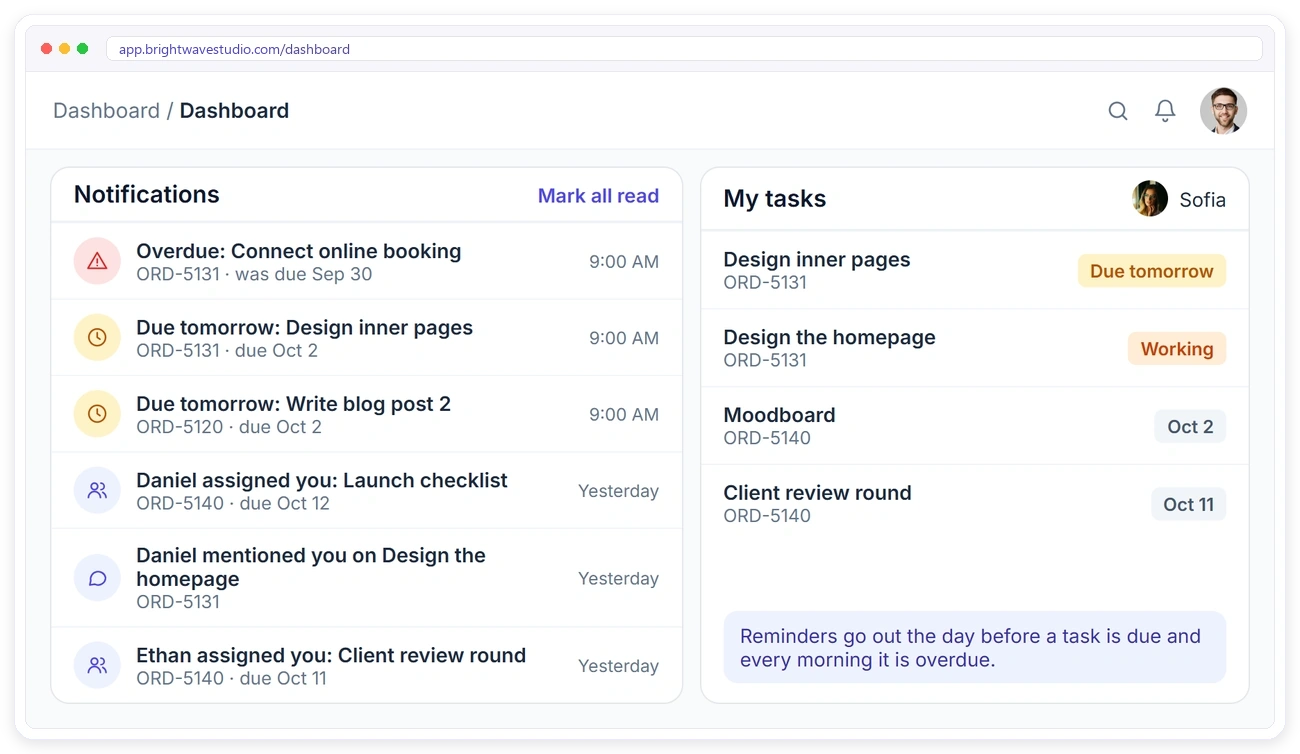
Task: Click ORD-5131 · was due Sep 30 text
Action: [254, 274]
